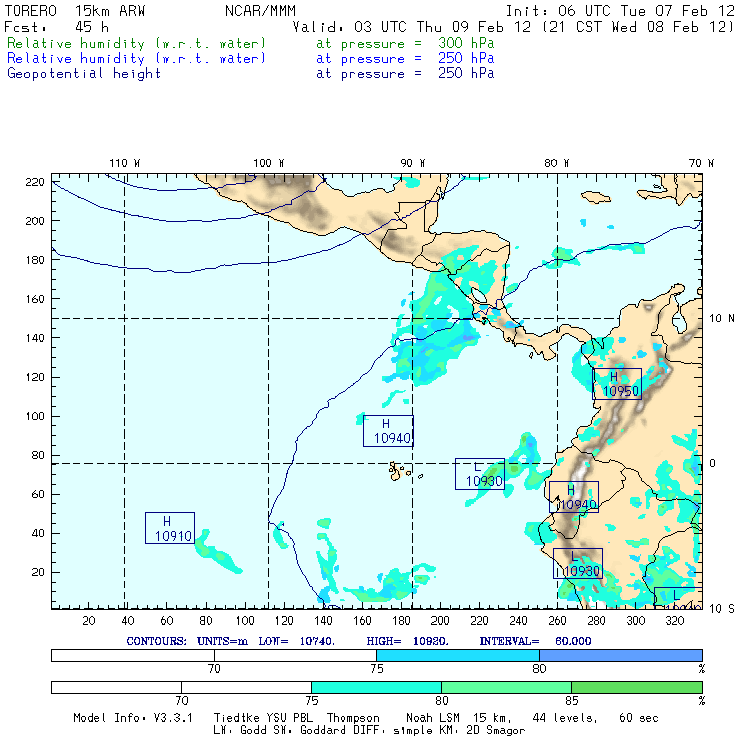Click the CONTOURS UNITS info line
Screen dimensions: 740x740
(359, 641)
